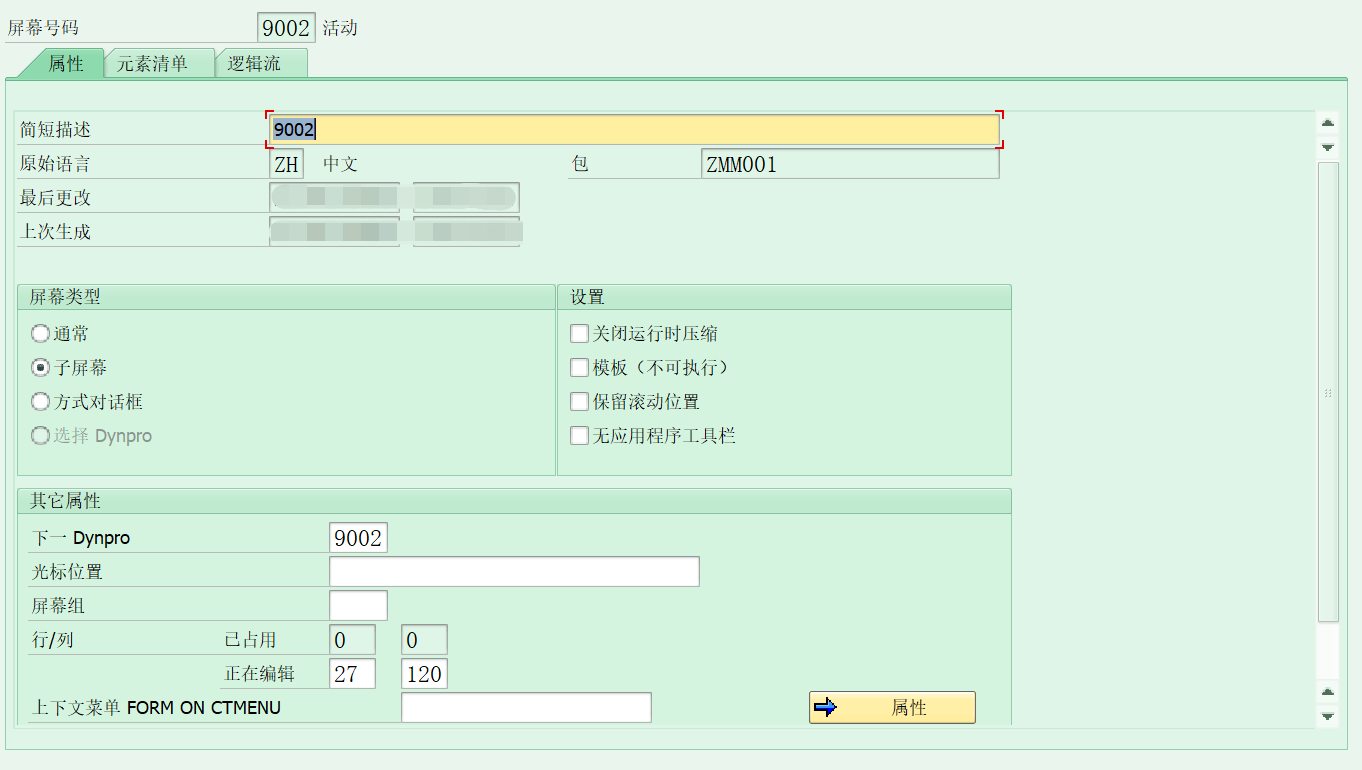Enable 保留滚动位置 setting
Image resolution: width=1362 pixels, height=770 pixels.
tap(579, 401)
